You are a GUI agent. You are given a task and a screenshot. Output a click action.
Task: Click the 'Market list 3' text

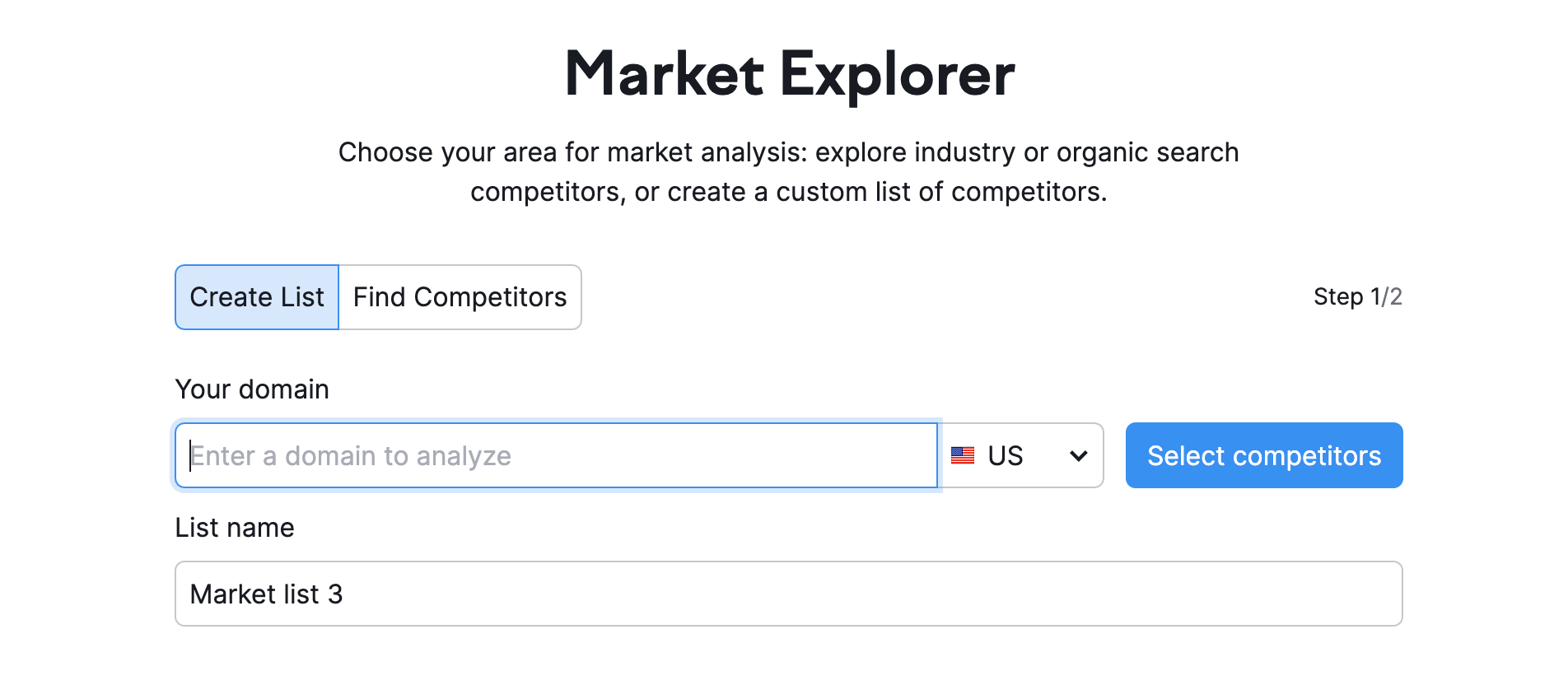click(x=266, y=594)
